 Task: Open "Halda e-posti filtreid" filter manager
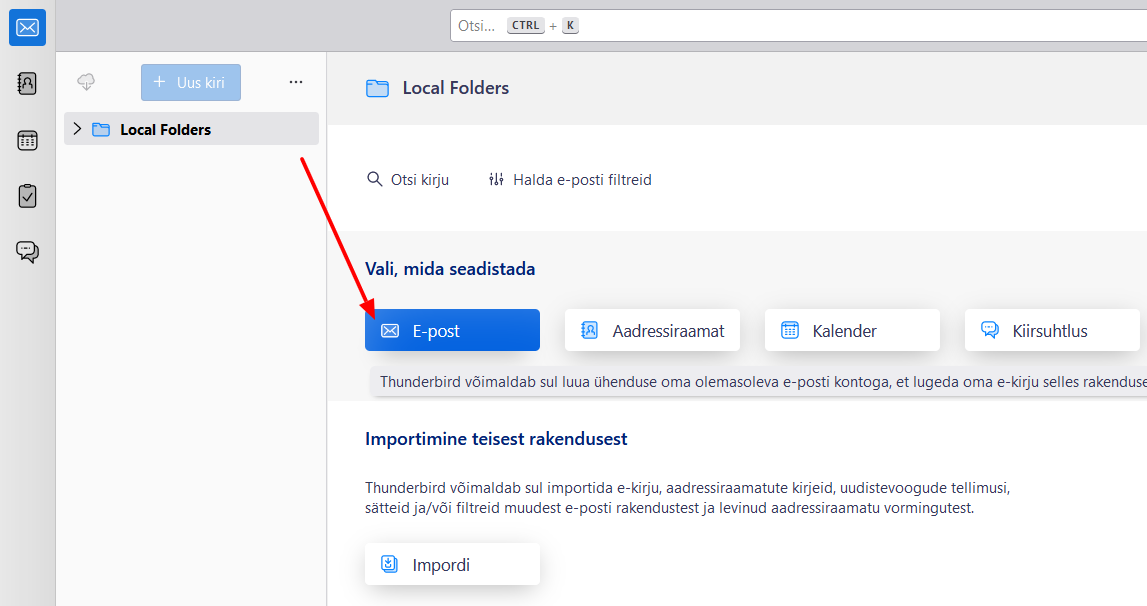click(x=570, y=180)
